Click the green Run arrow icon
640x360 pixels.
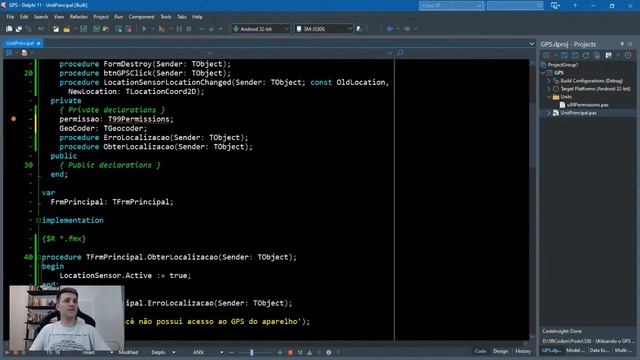144,29
